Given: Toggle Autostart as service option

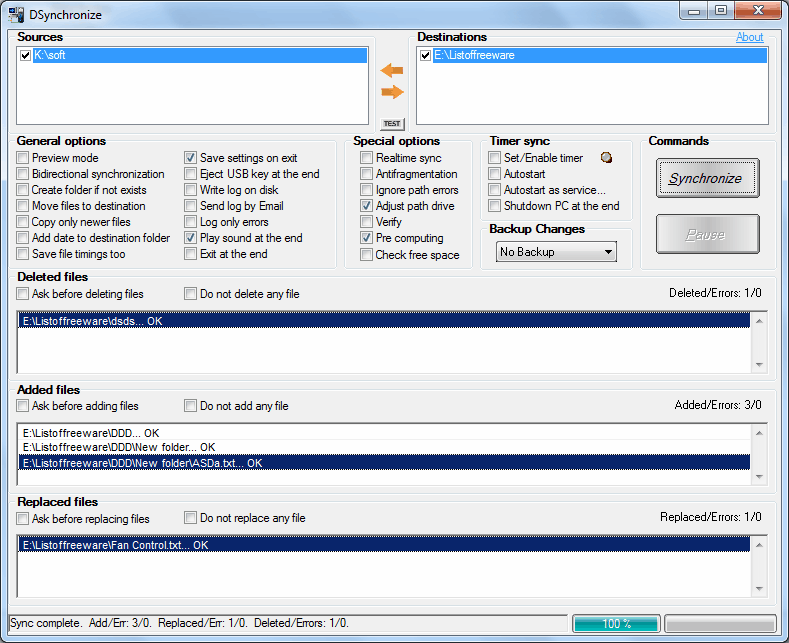Looking at the screenshot, I should click(495, 190).
